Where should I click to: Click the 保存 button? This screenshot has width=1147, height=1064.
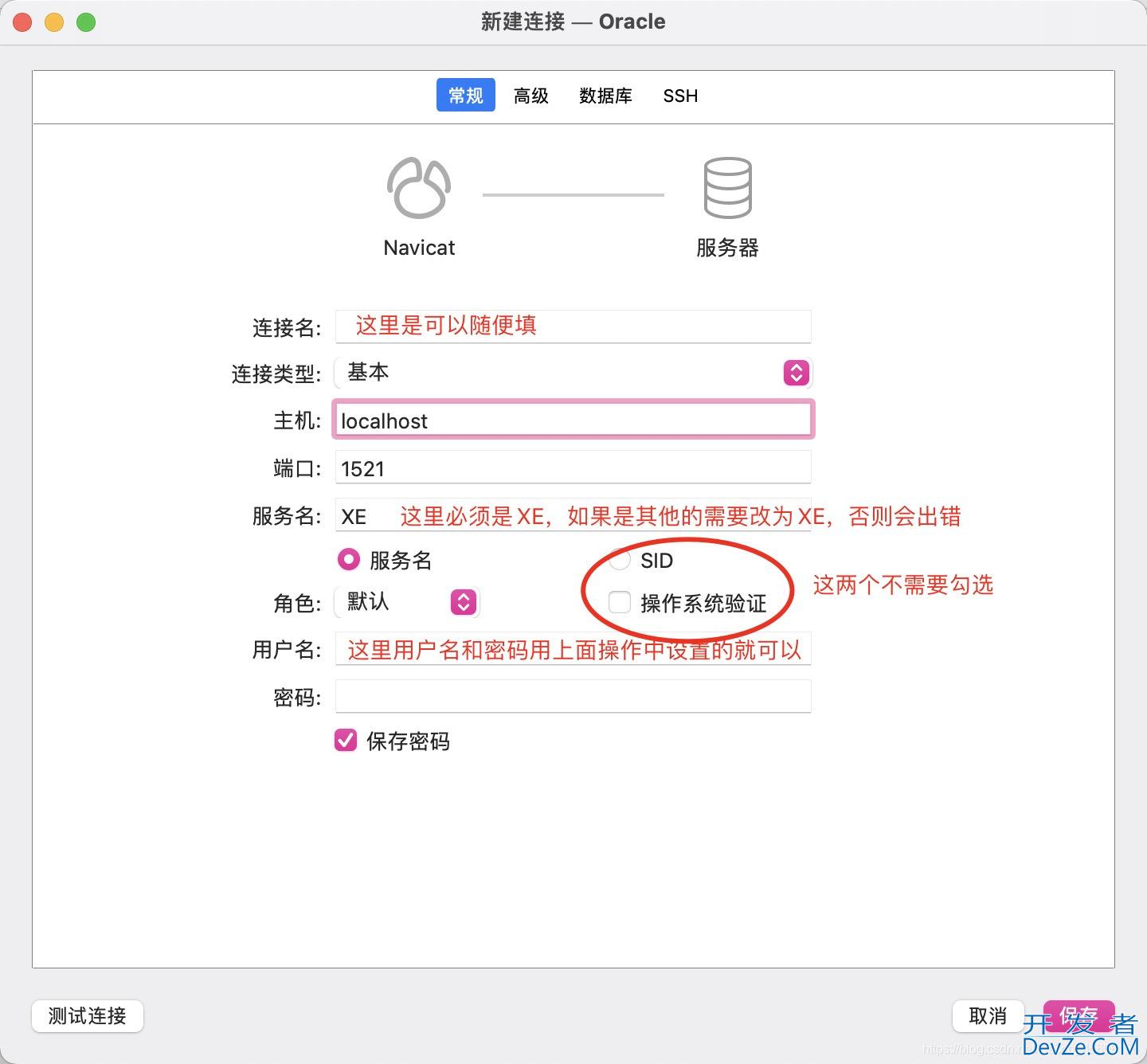click(1078, 1016)
